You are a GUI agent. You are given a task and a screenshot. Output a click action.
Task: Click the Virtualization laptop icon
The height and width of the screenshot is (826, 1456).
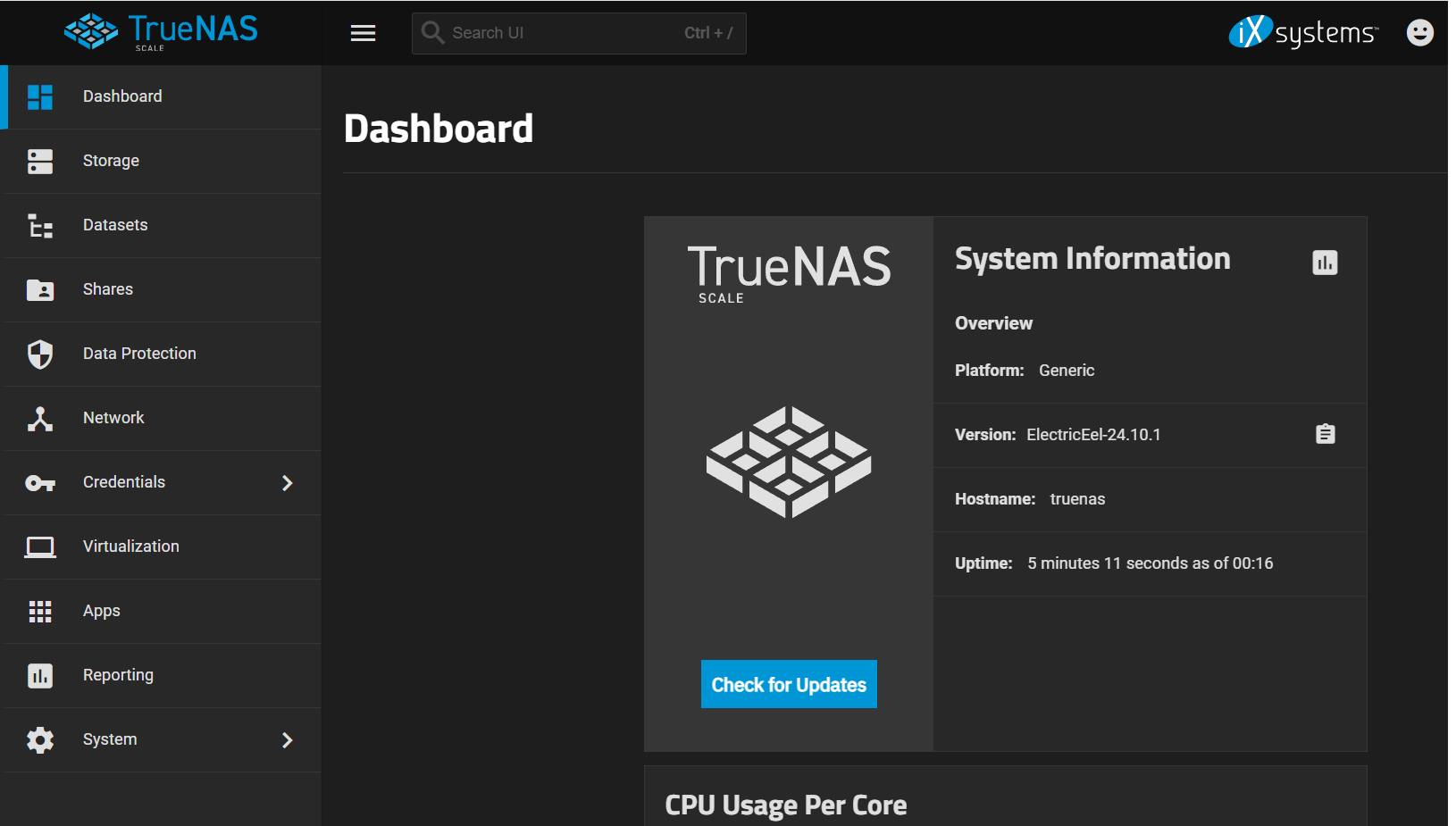point(40,546)
